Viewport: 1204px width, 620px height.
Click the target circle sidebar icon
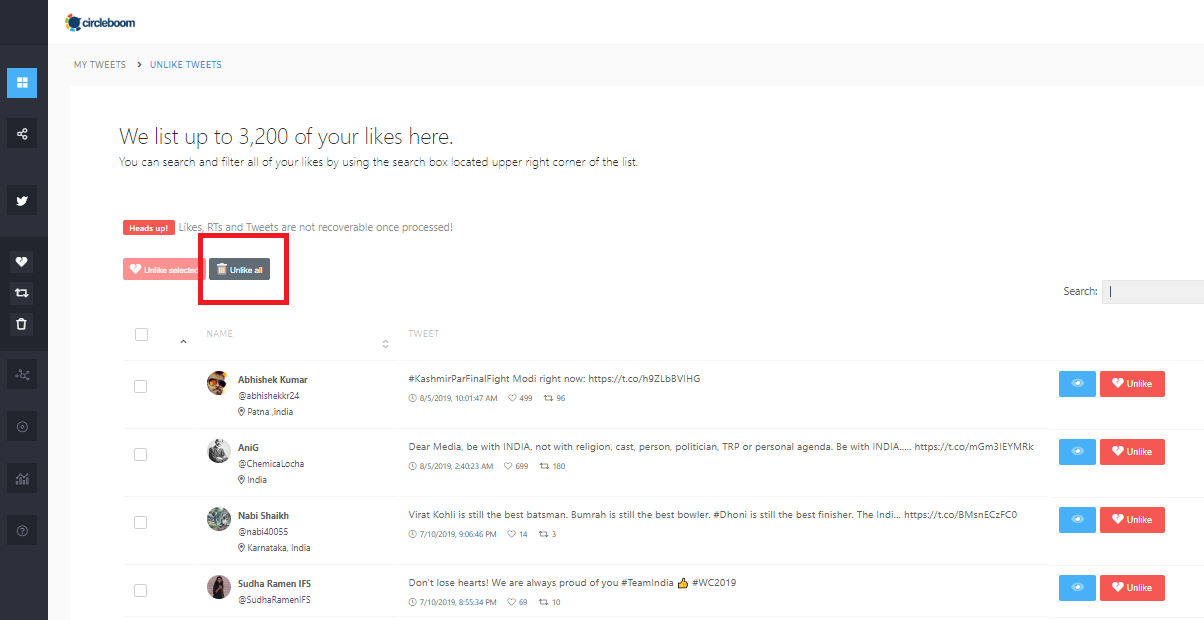pos(22,427)
